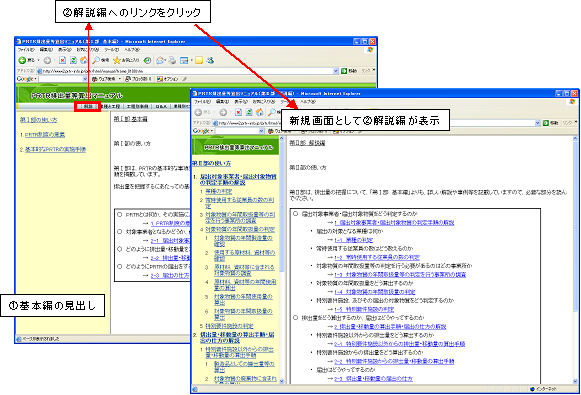Image resolution: width=581 pixels, height=395 pixels.
Task: Click Search magnifier in front IE toolbar
Action: point(272,112)
